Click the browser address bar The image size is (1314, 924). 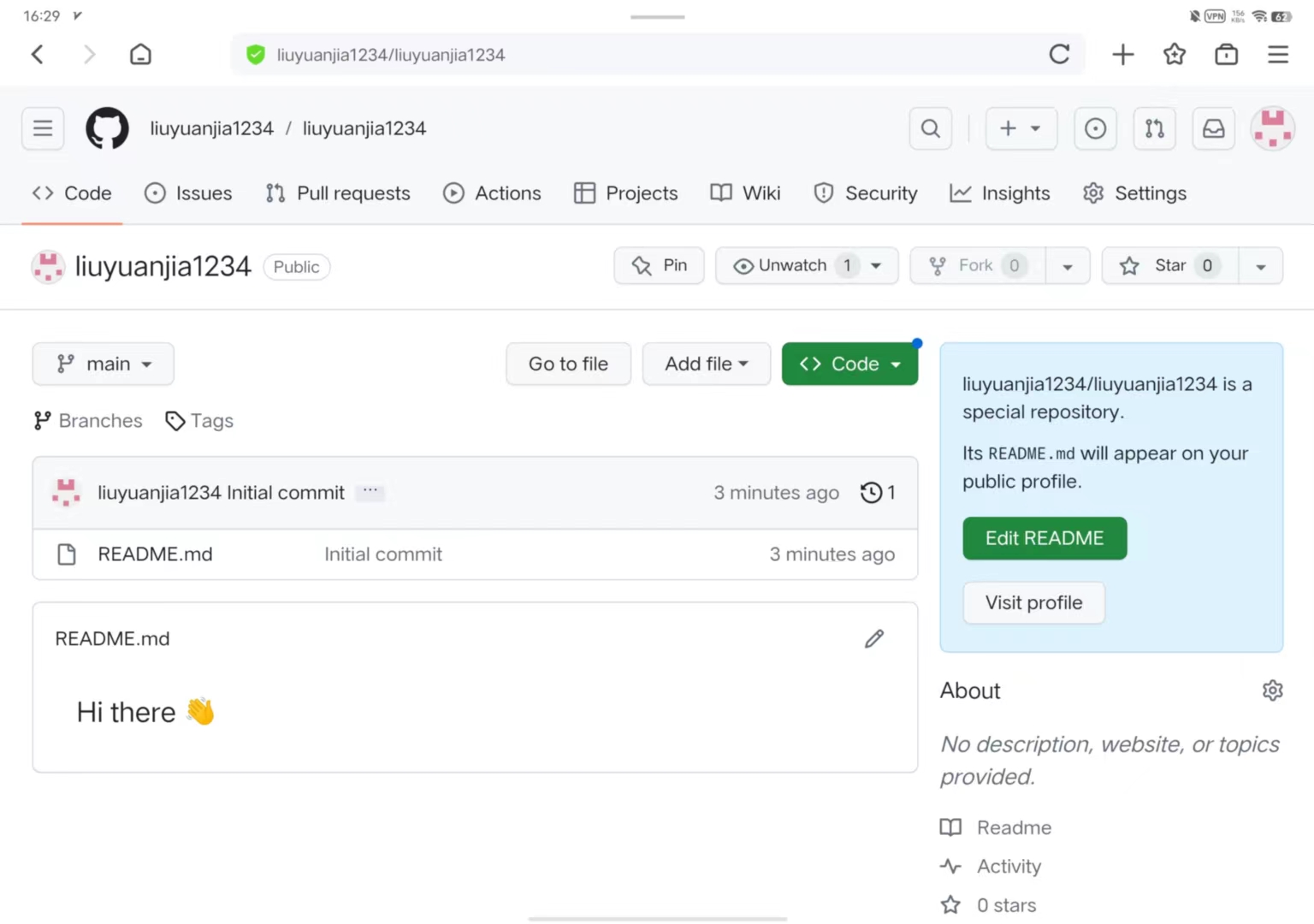pos(657,55)
